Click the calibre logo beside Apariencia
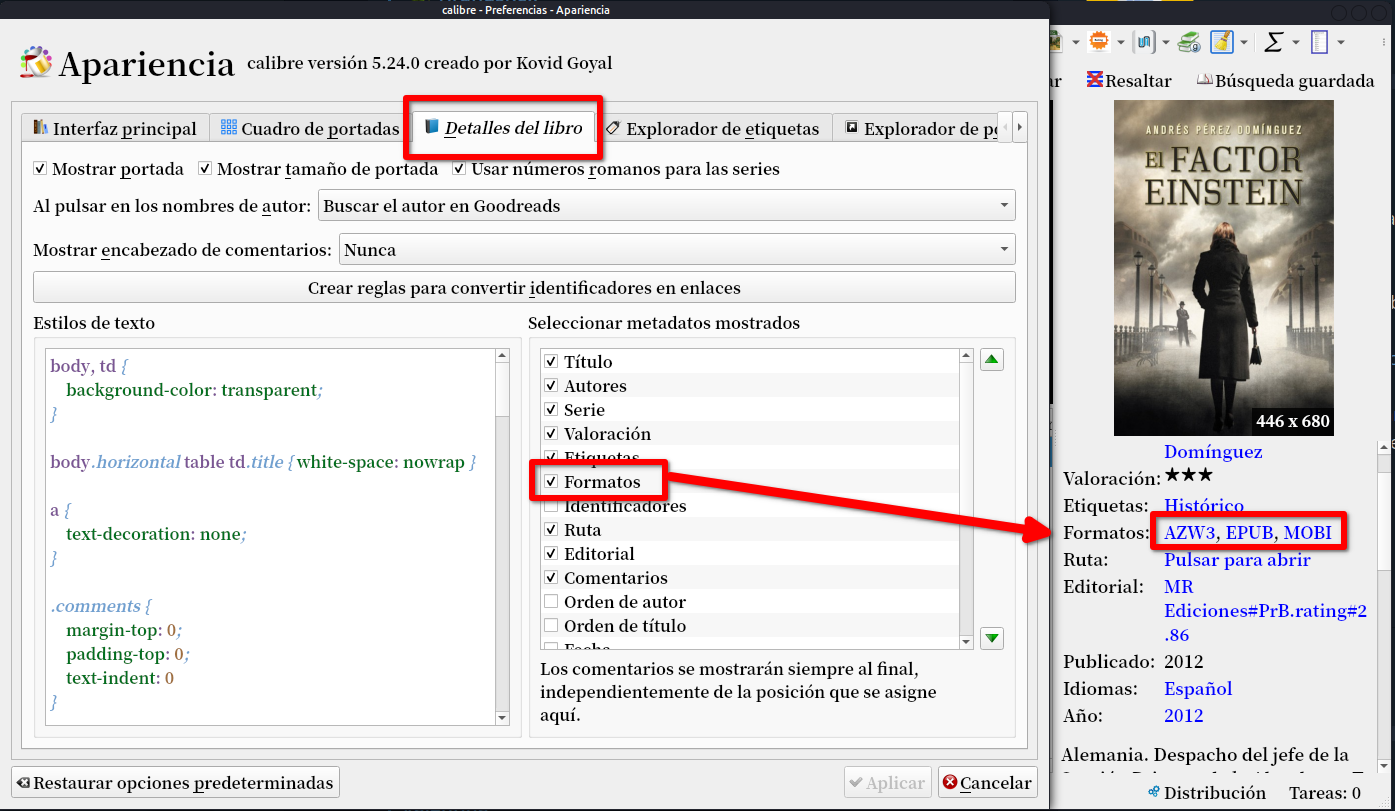Screen dimensions: 1395x811 tap(36, 63)
